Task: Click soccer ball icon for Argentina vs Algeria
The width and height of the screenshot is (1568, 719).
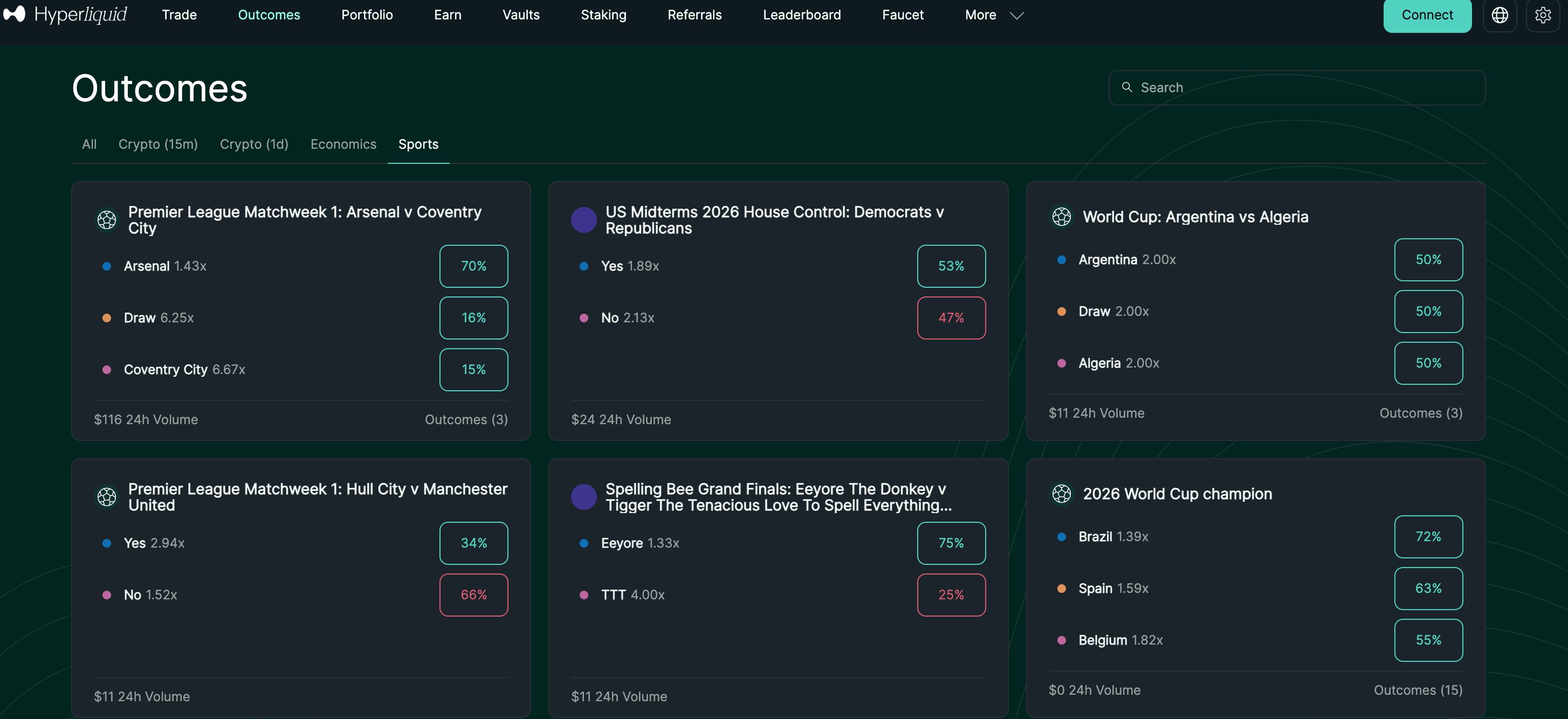Action: 1061,217
